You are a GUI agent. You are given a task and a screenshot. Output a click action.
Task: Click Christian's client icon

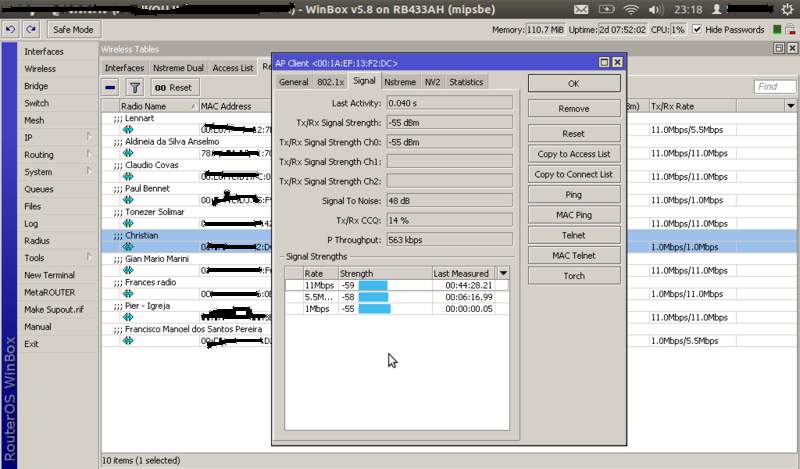point(128,247)
